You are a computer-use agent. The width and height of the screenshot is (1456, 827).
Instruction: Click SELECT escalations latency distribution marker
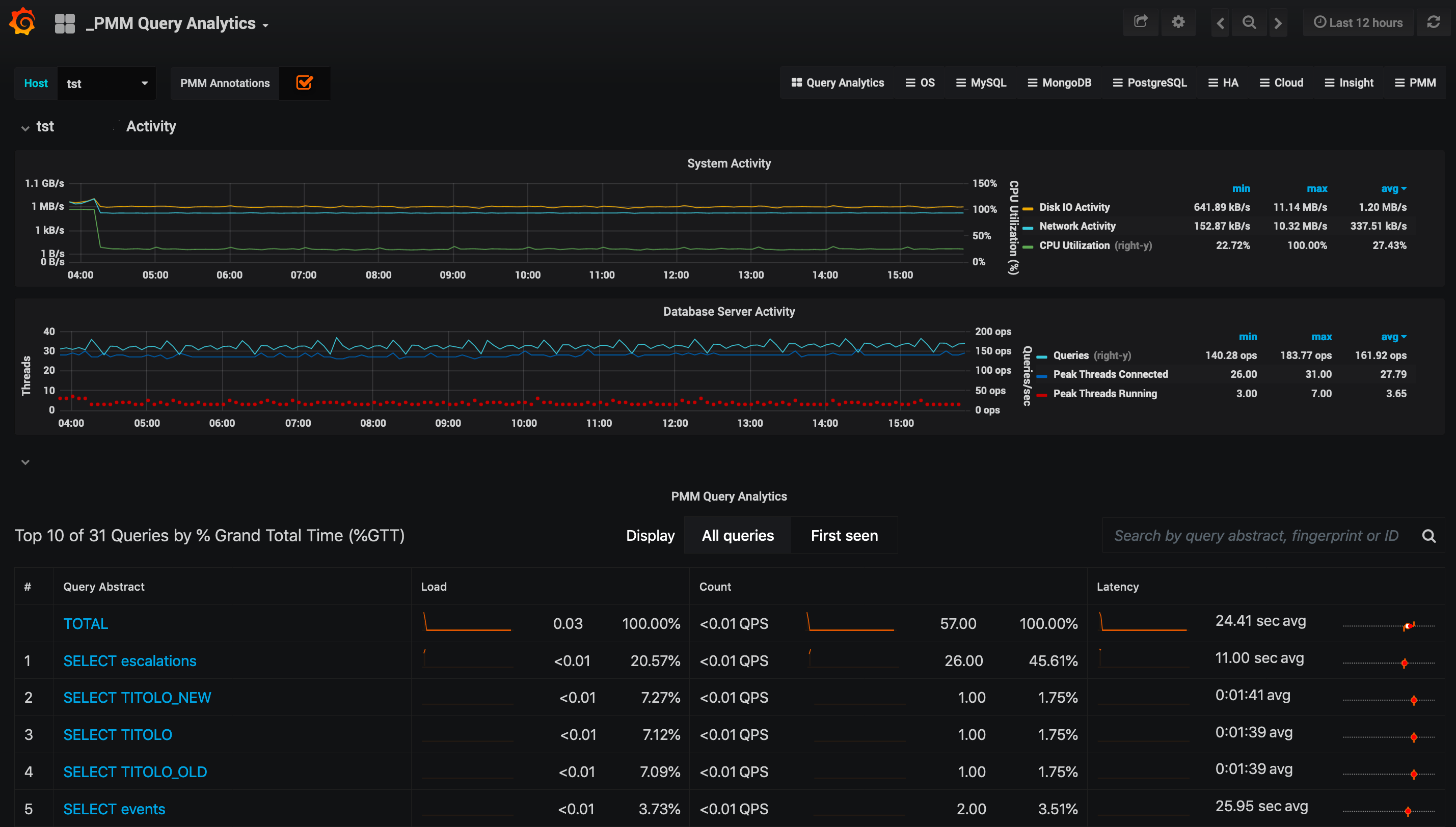[x=1405, y=663]
